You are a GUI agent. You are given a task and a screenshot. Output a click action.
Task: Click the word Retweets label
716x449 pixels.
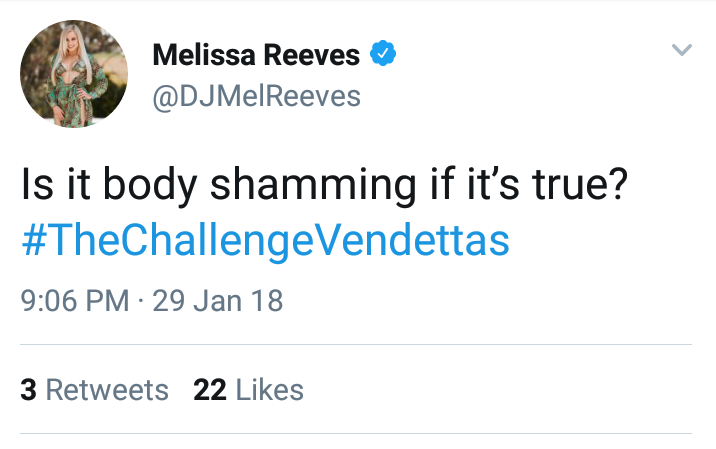[107, 390]
